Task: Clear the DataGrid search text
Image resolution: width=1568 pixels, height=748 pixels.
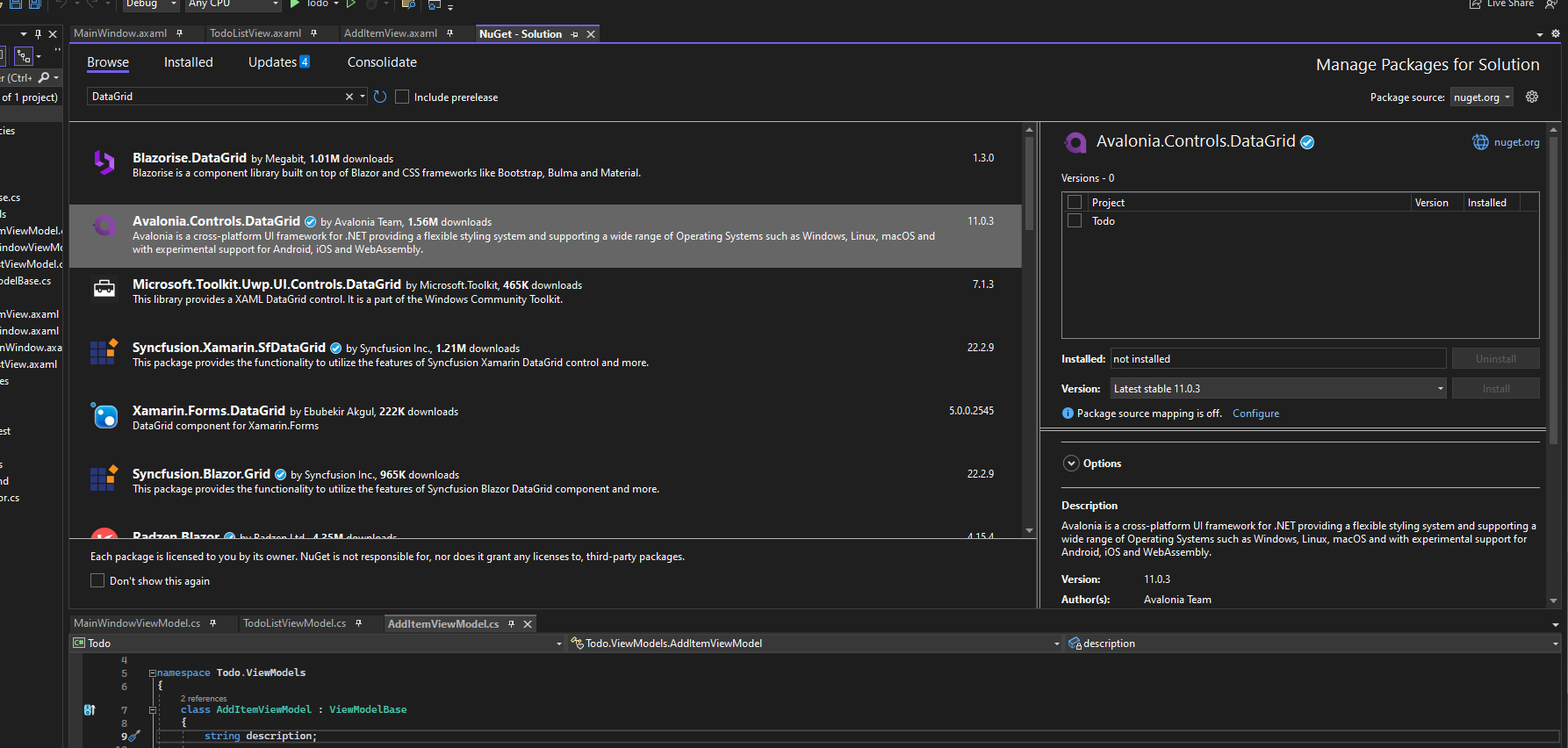Action: tap(349, 97)
